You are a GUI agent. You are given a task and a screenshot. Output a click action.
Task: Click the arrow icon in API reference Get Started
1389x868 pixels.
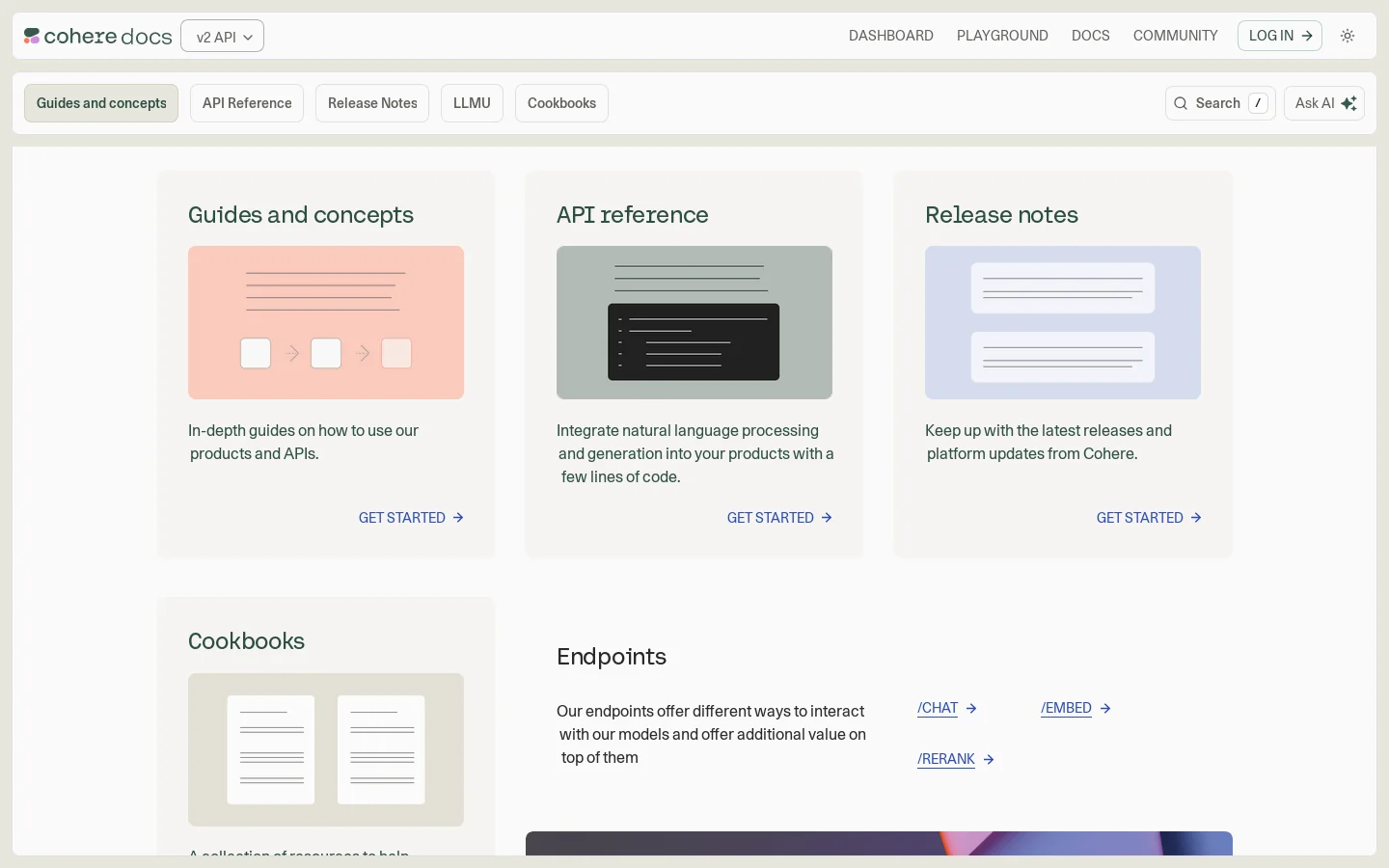827,518
